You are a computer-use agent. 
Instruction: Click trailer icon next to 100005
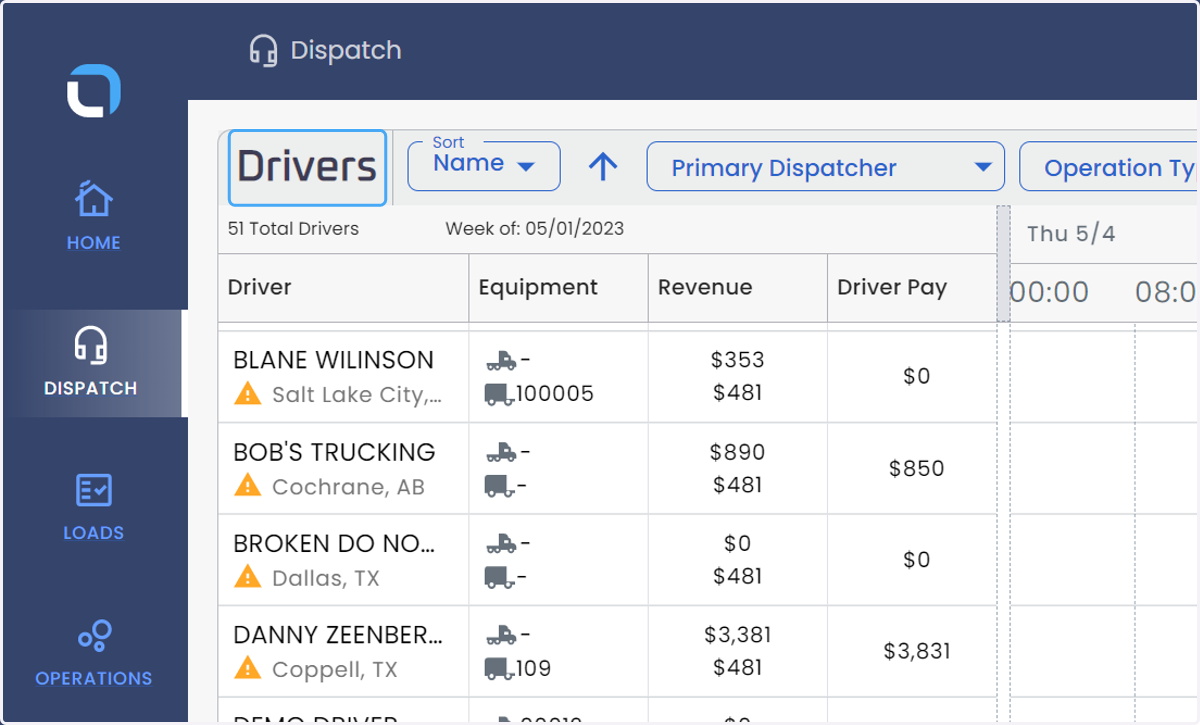(x=499, y=394)
